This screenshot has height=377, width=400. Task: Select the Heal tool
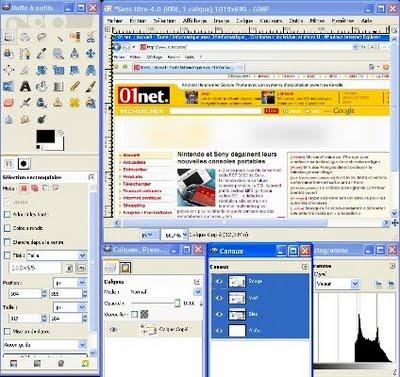74,103
